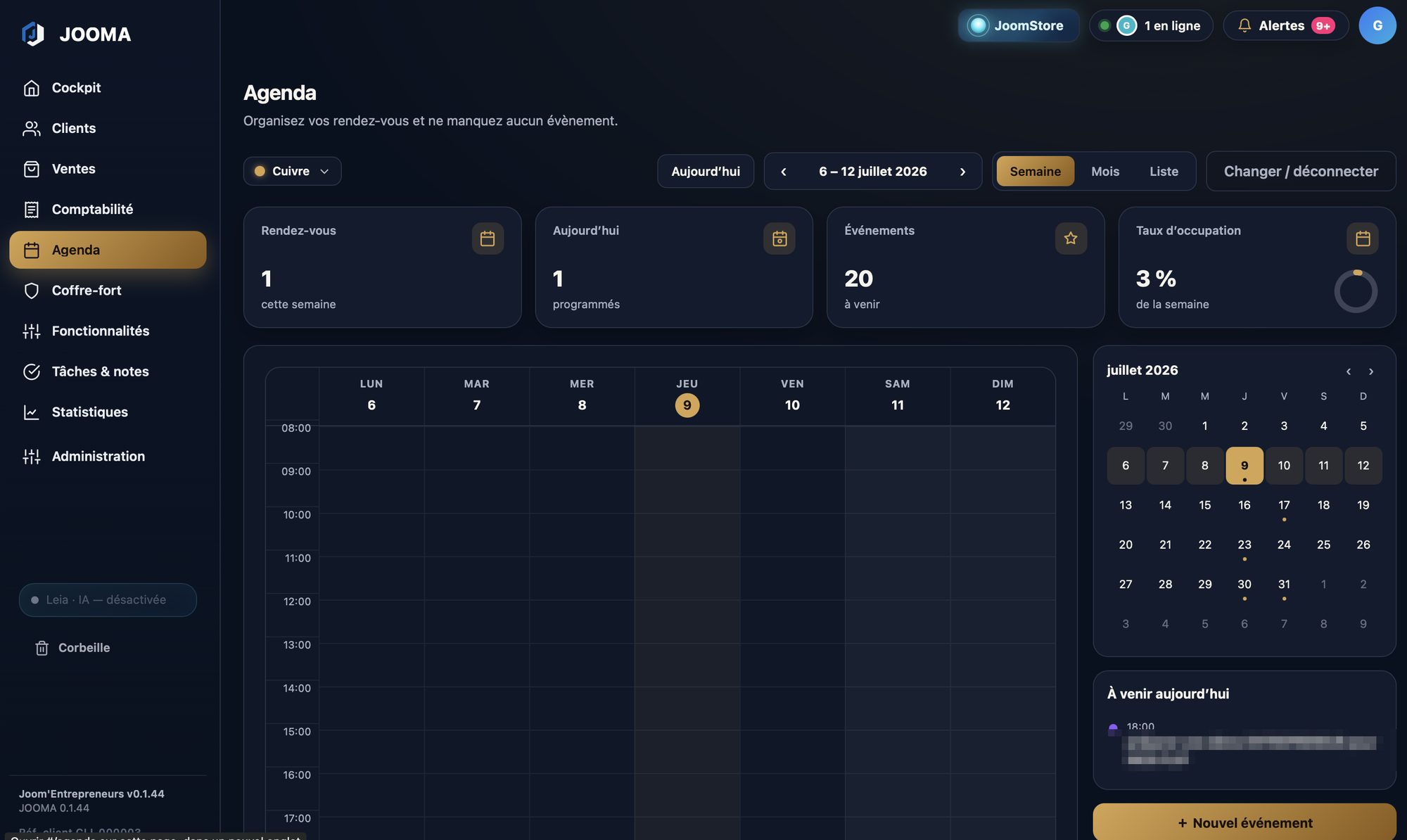Toggle the Leia IA désactivée pill
The image size is (1407, 840).
[108, 600]
